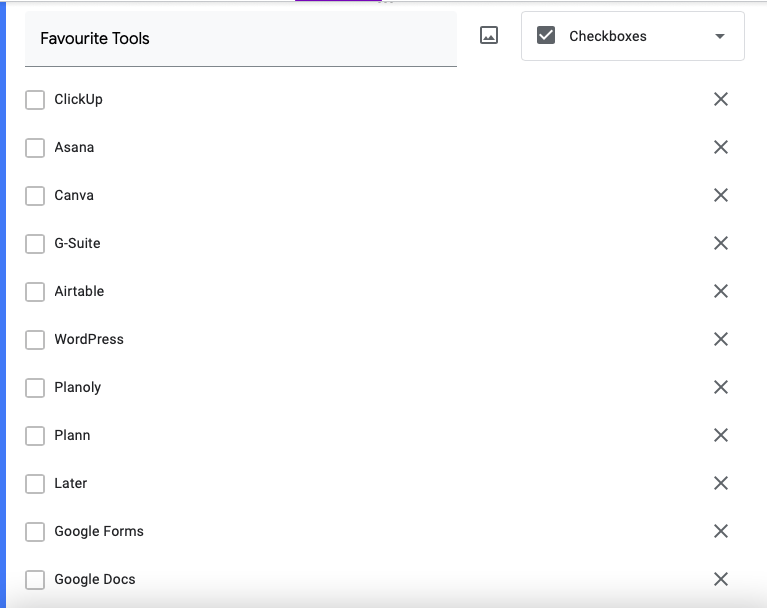Edit the Plann option label

coord(72,435)
